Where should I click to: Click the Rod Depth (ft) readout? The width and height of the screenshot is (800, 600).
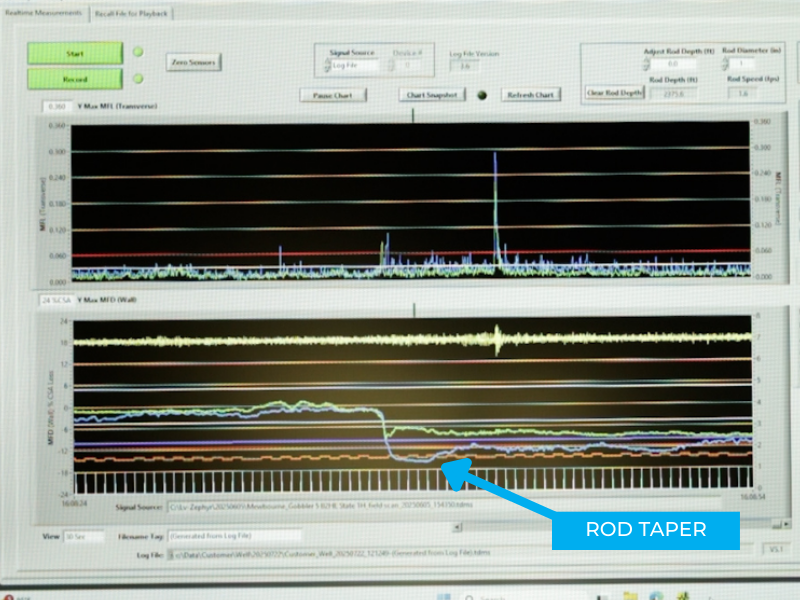click(673, 94)
